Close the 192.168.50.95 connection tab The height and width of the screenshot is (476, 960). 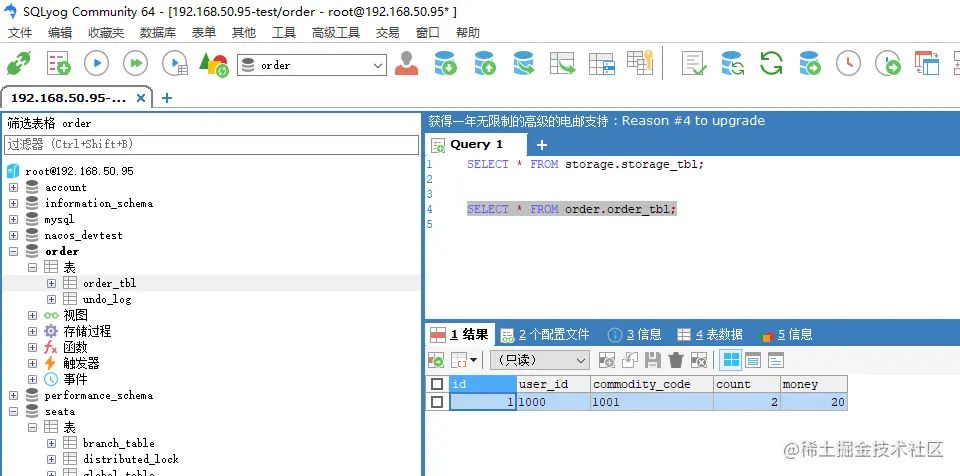tap(140, 98)
